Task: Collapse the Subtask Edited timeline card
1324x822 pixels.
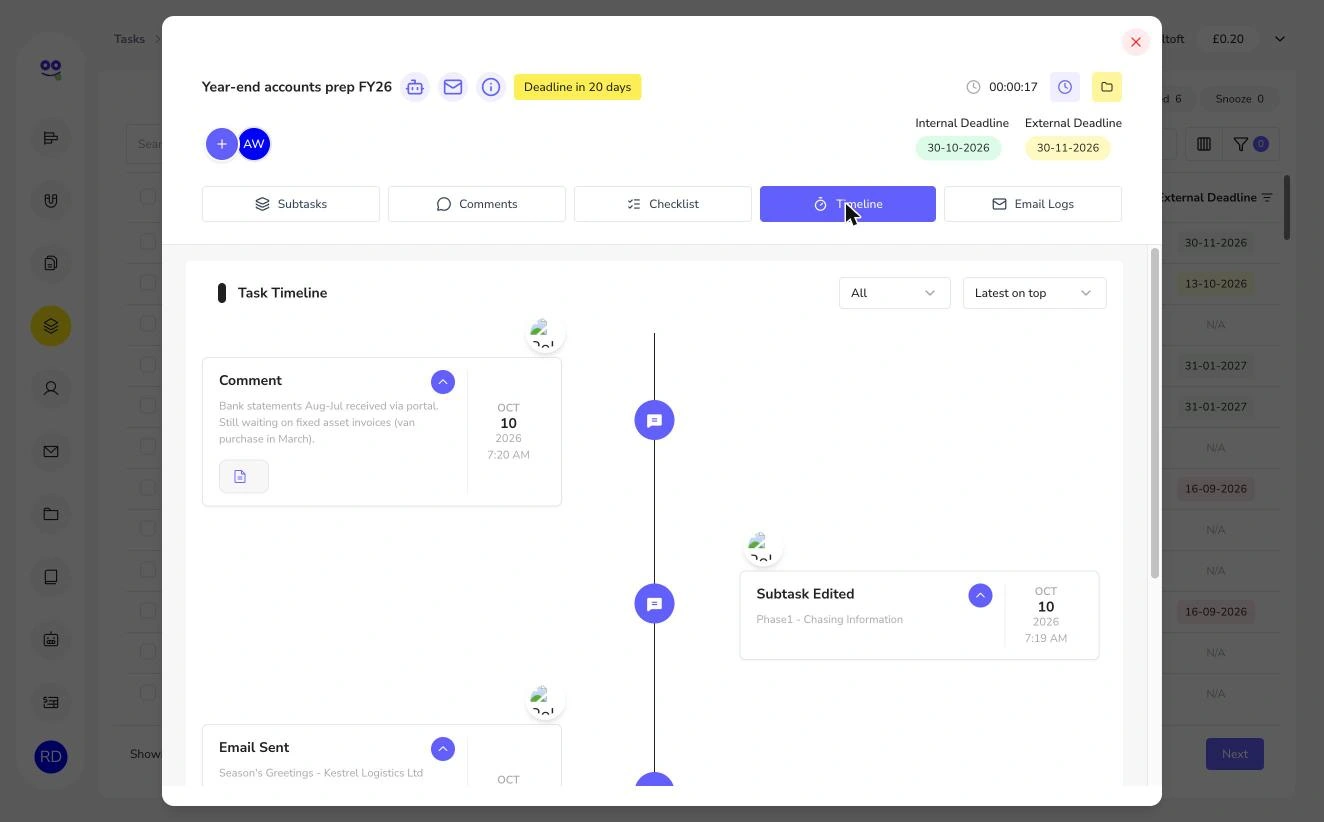Action: (980, 596)
